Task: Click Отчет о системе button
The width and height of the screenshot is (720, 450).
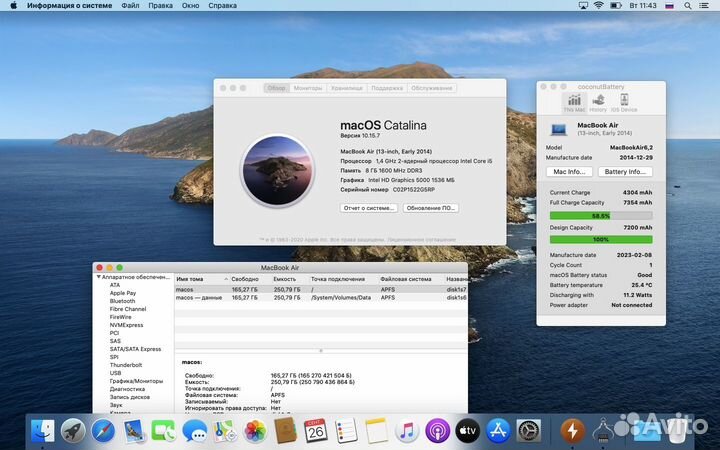Action: point(369,208)
